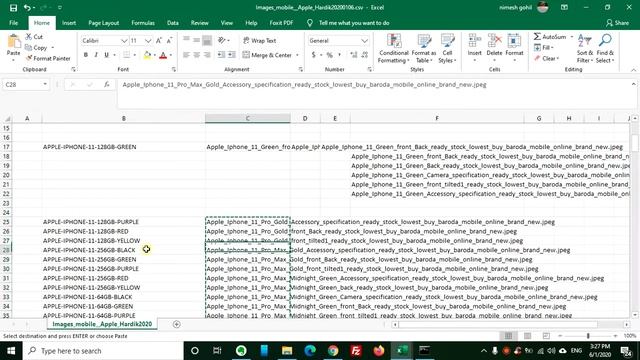
Task: Open Format as Table gallery
Action: [x=424, y=49]
